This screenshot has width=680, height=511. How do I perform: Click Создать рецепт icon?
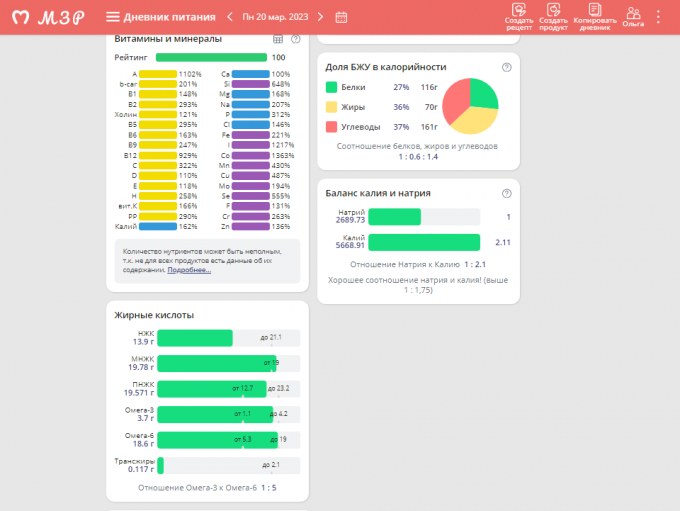[x=519, y=17]
